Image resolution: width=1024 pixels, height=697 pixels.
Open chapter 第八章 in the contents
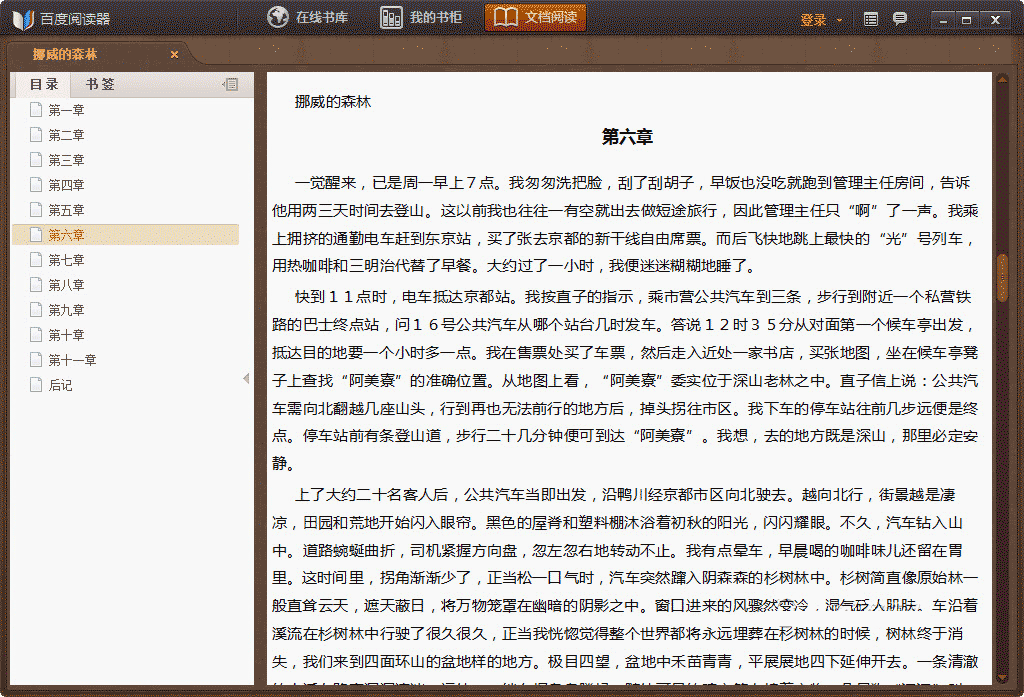[x=66, y=285]
